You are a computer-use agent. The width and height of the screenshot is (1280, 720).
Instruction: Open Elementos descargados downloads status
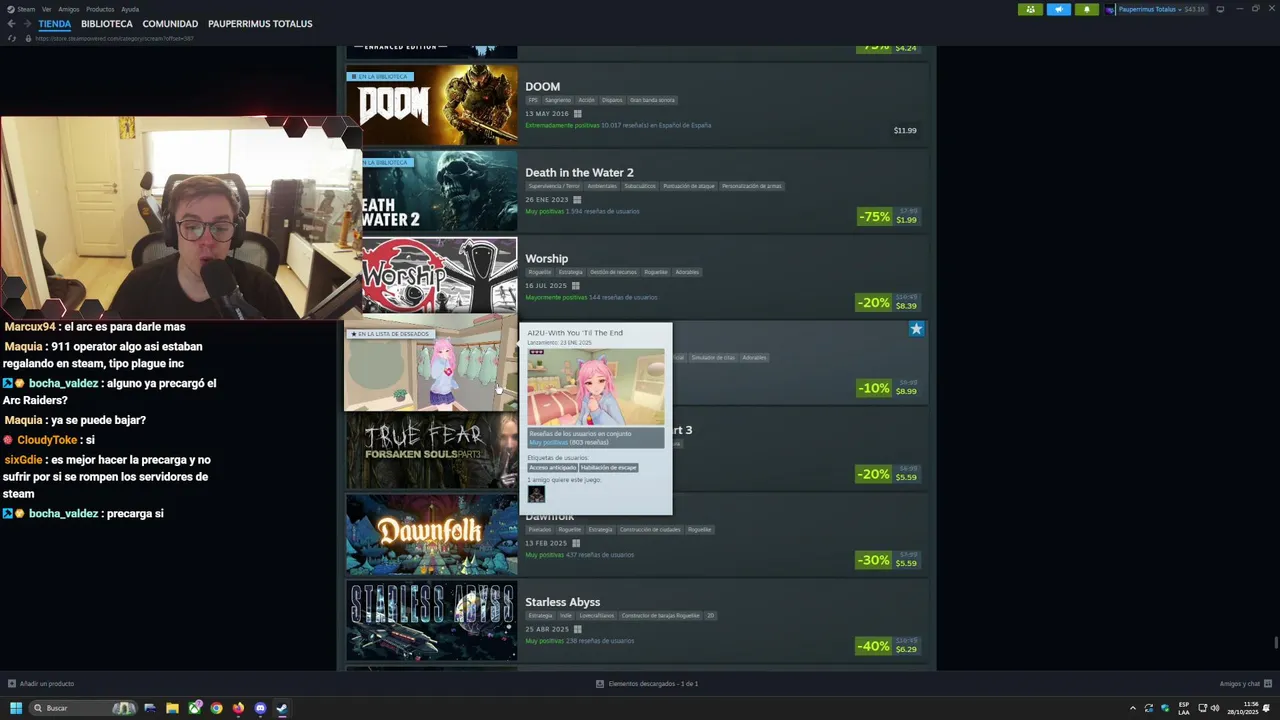click(653, 684)
